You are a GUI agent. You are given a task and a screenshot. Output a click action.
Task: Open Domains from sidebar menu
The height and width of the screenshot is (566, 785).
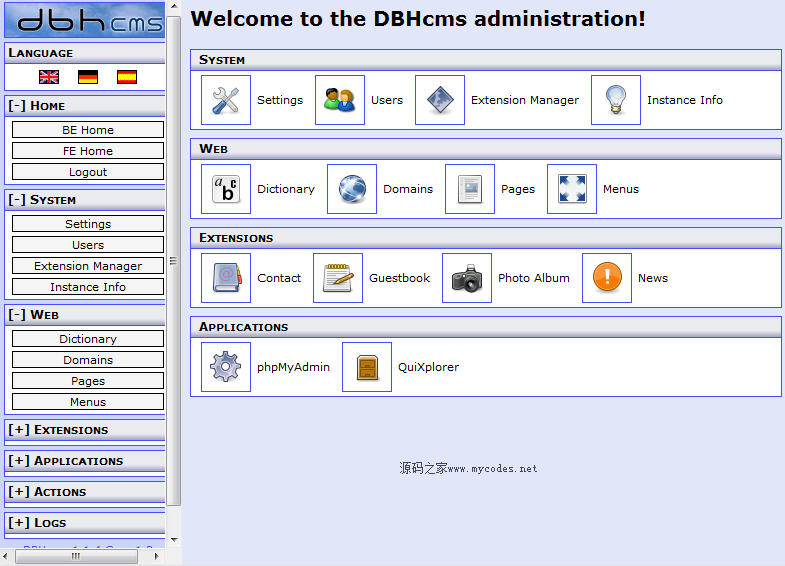(x=88, y=360)
